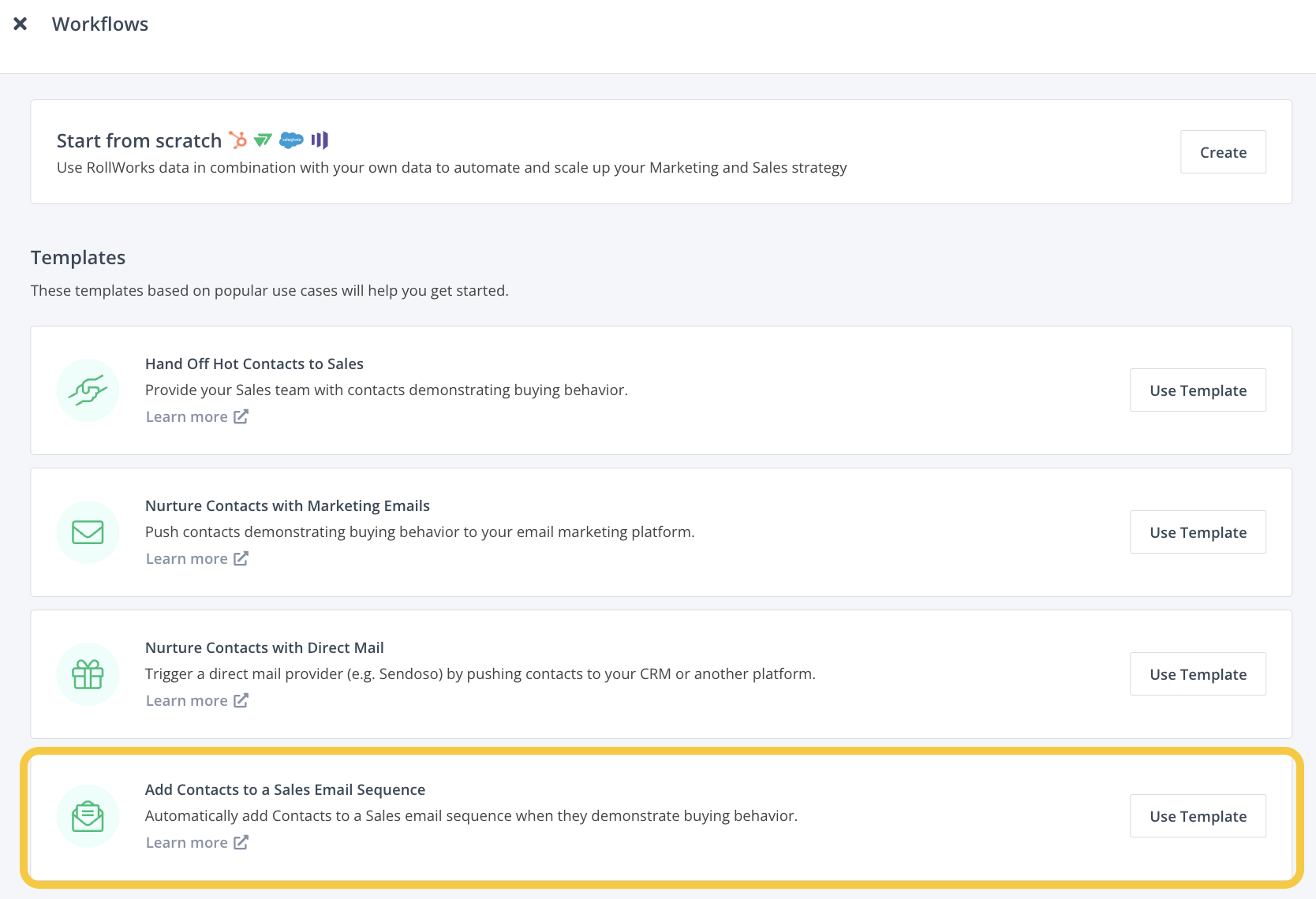Click the These templates based on popular use cases text
1316x899 pixels.
point(270,290)
